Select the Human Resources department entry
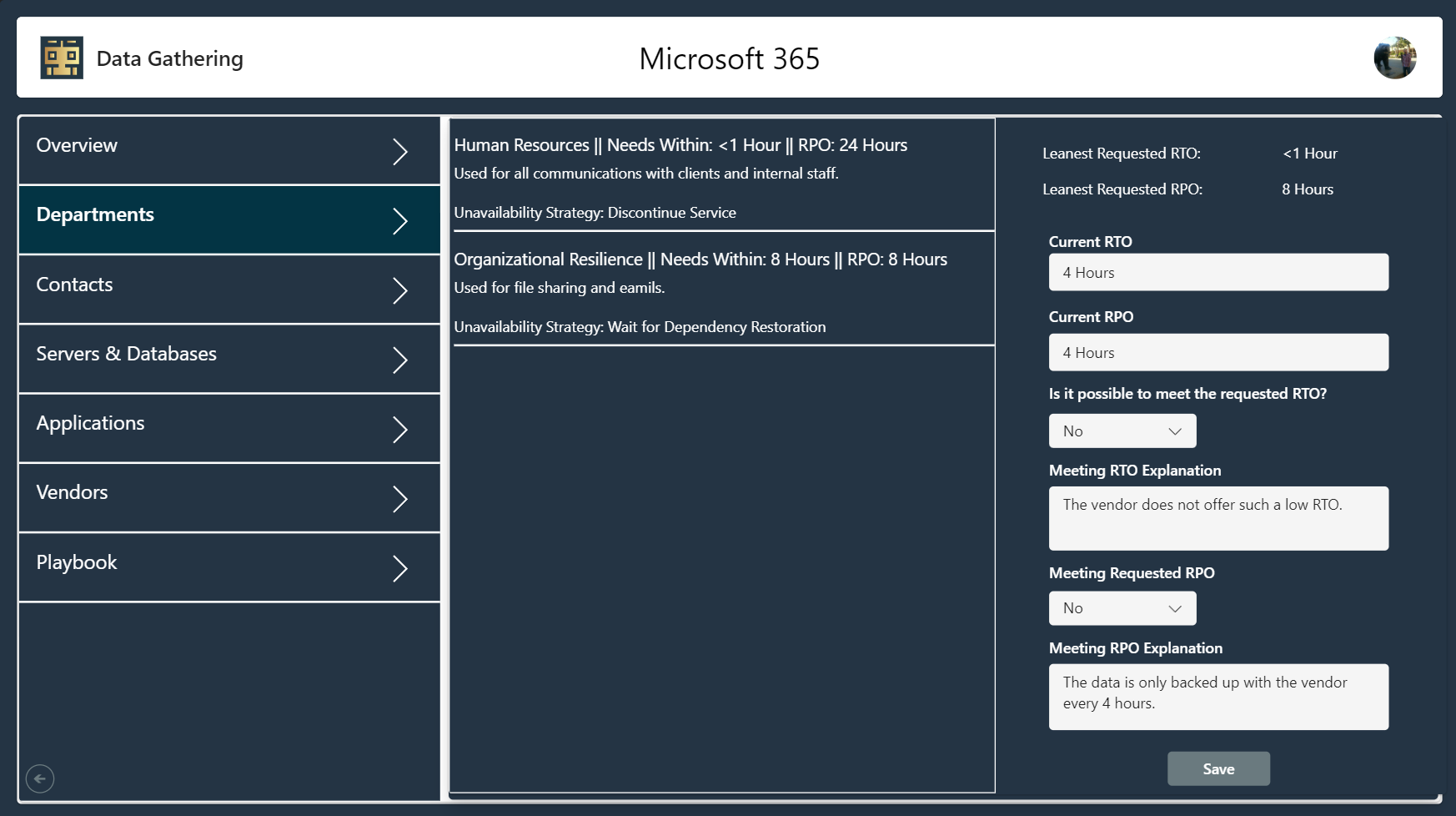The width and height of the screenshot is (1456, 816). [724, 175]
